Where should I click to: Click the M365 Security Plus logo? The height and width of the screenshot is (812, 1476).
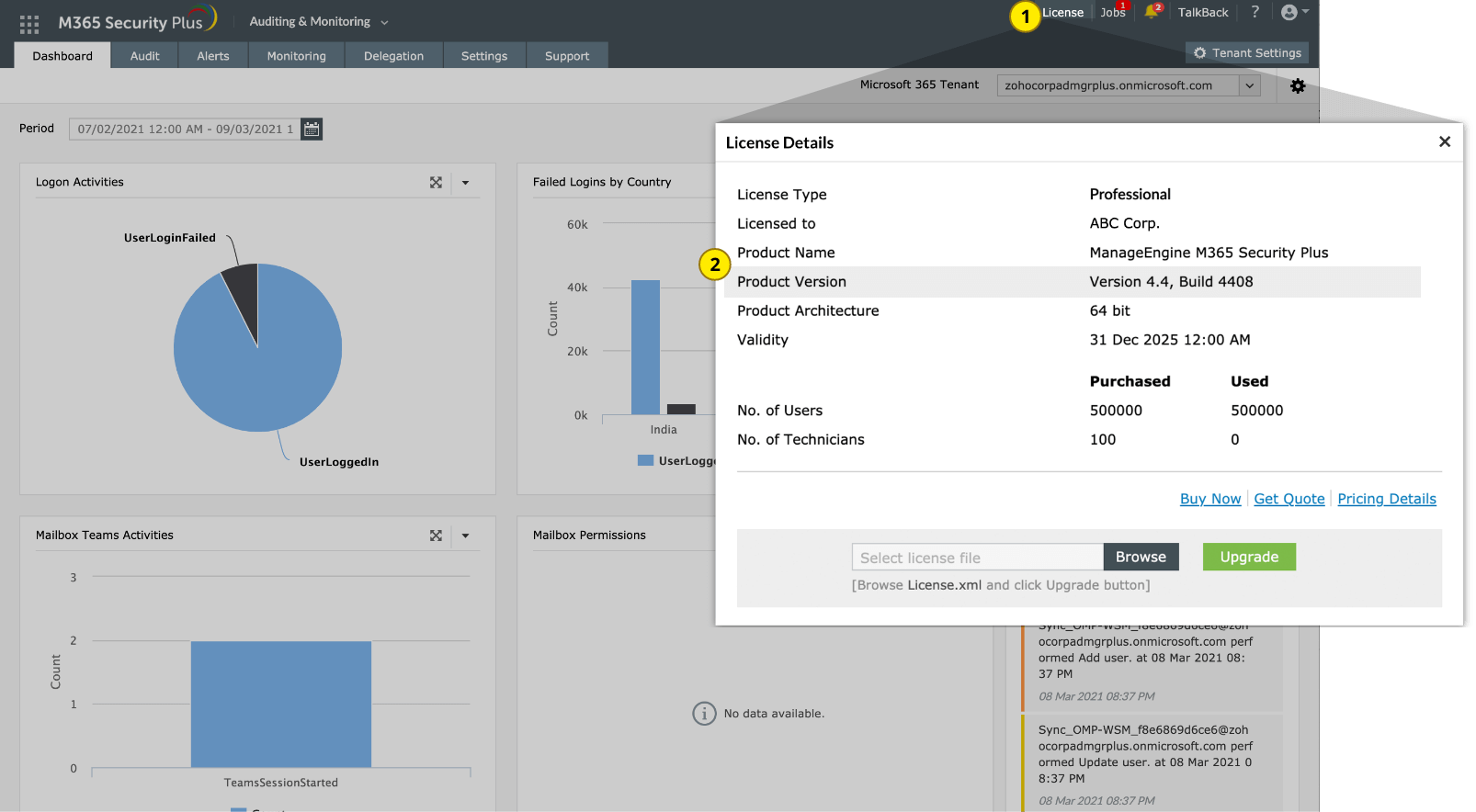coord(138,20)
